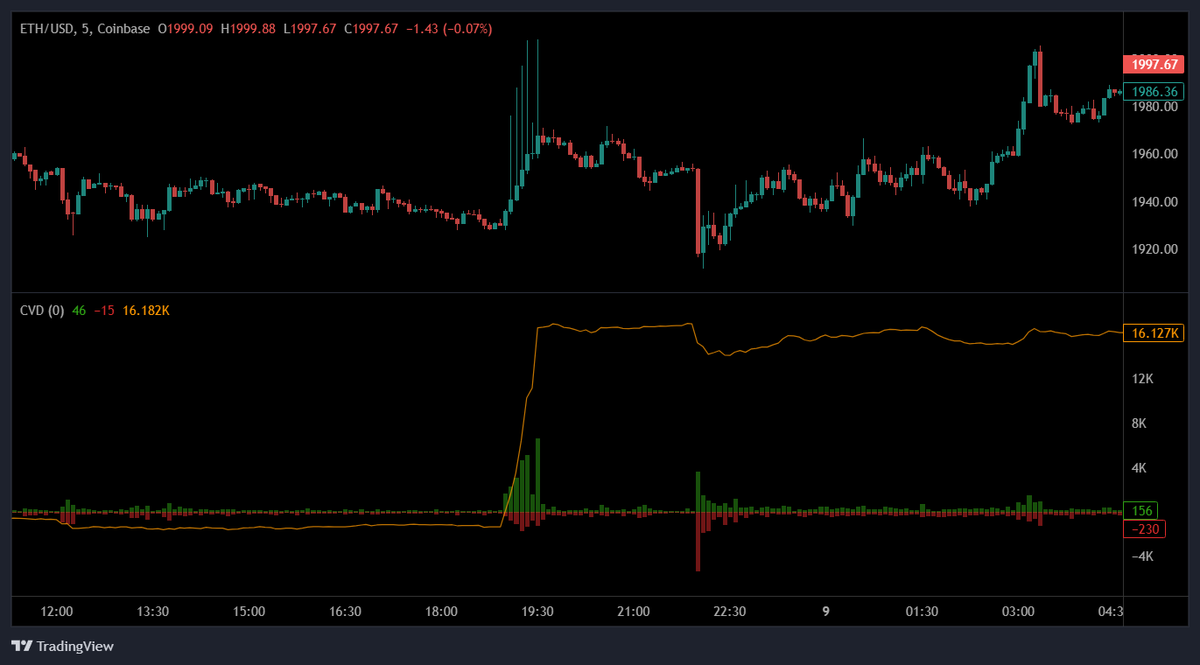Click the orange 16.127K CVD value label
1200x665 pixels.
coord(1152,333)
